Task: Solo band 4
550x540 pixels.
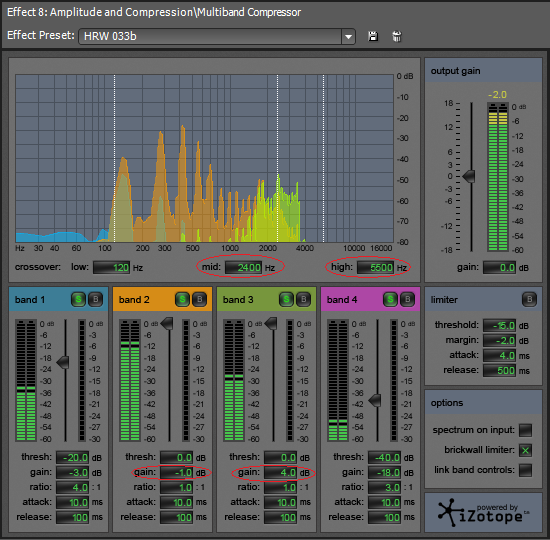Action: click(390, 299)
